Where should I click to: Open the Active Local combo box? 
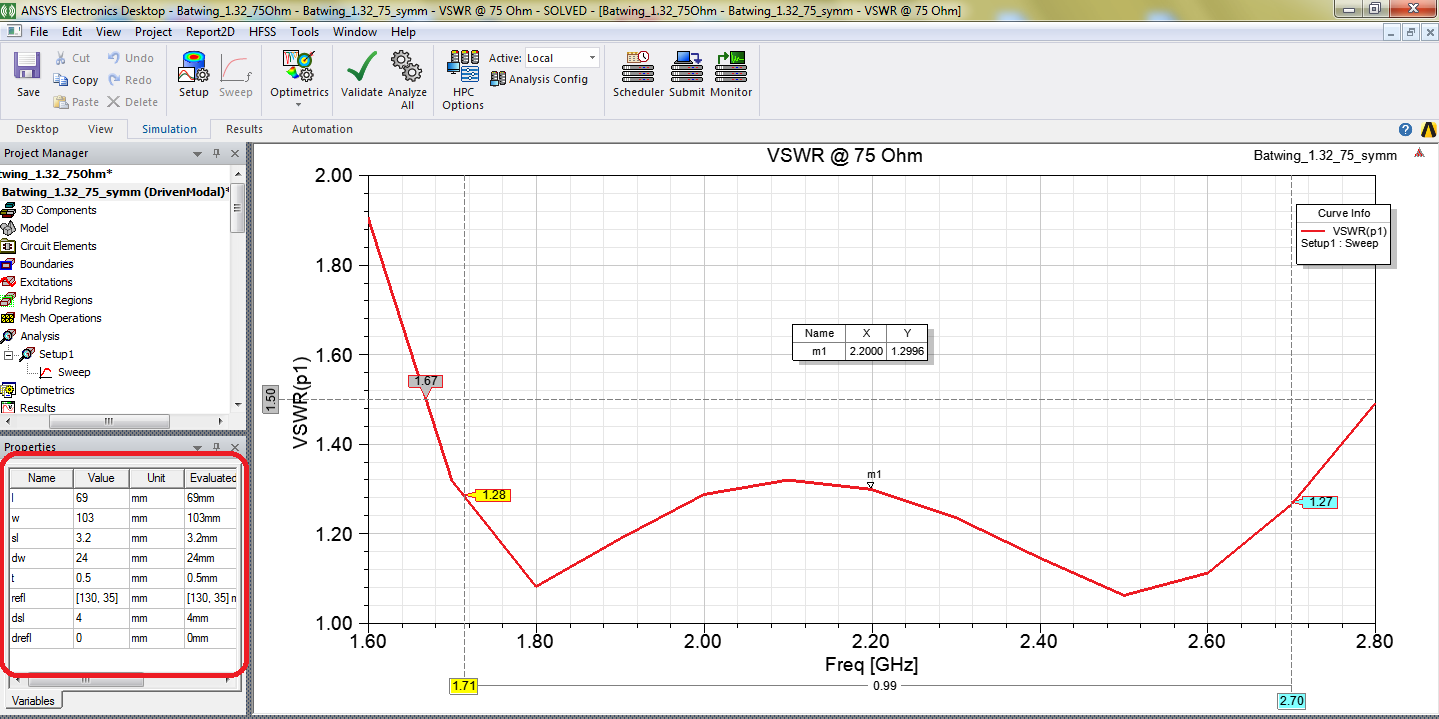(561, 58)
